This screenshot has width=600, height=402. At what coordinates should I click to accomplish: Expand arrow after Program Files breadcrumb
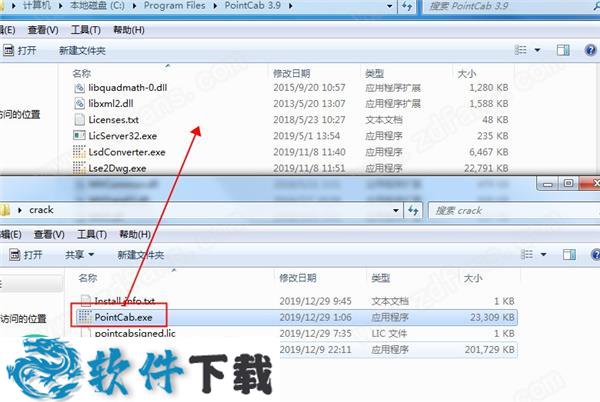tap(215, 6)
